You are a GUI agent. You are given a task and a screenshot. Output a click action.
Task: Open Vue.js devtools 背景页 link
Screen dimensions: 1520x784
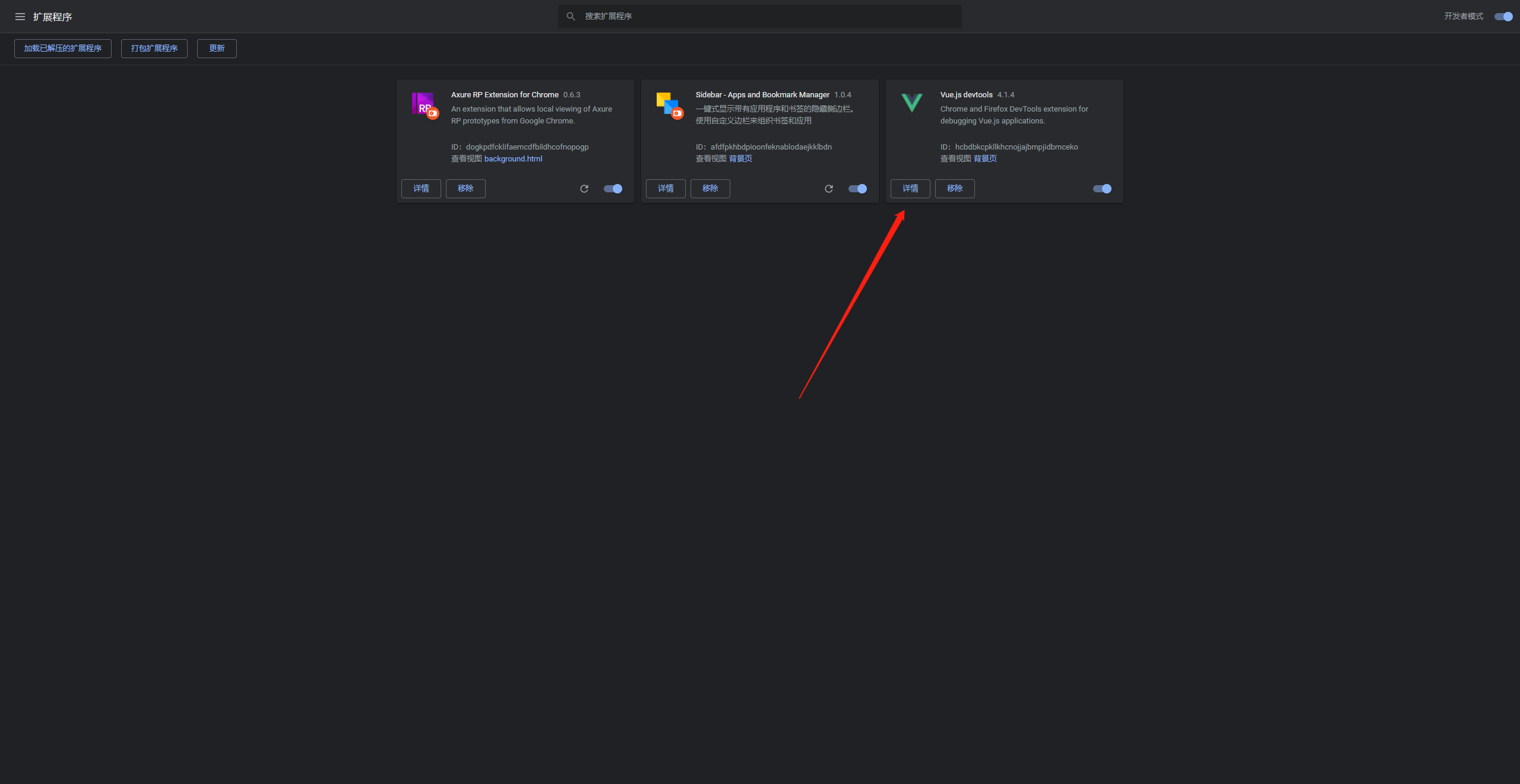point(985,159)
